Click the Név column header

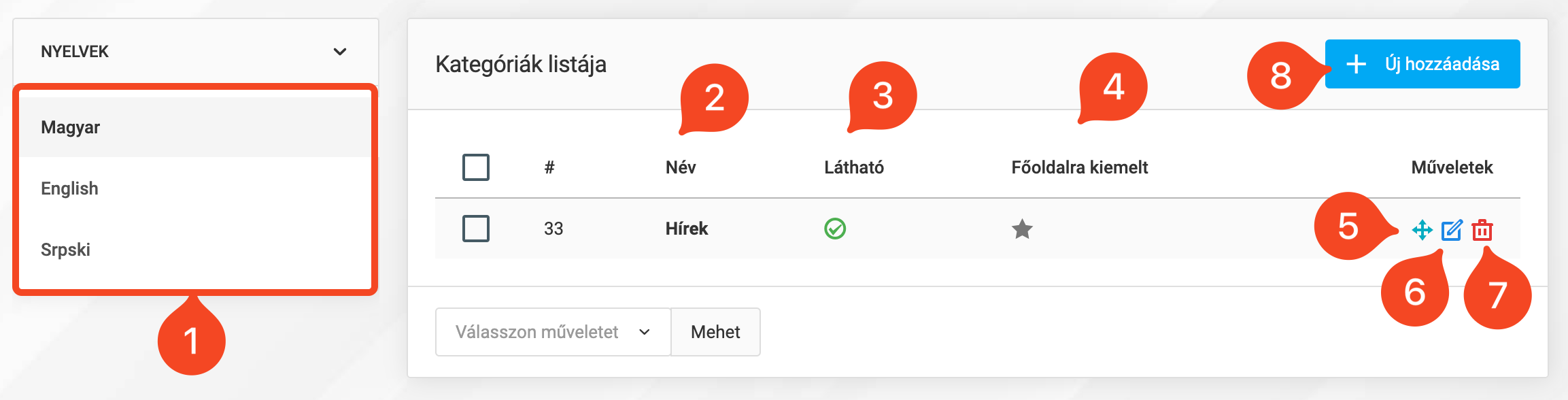tap(680, 167)
